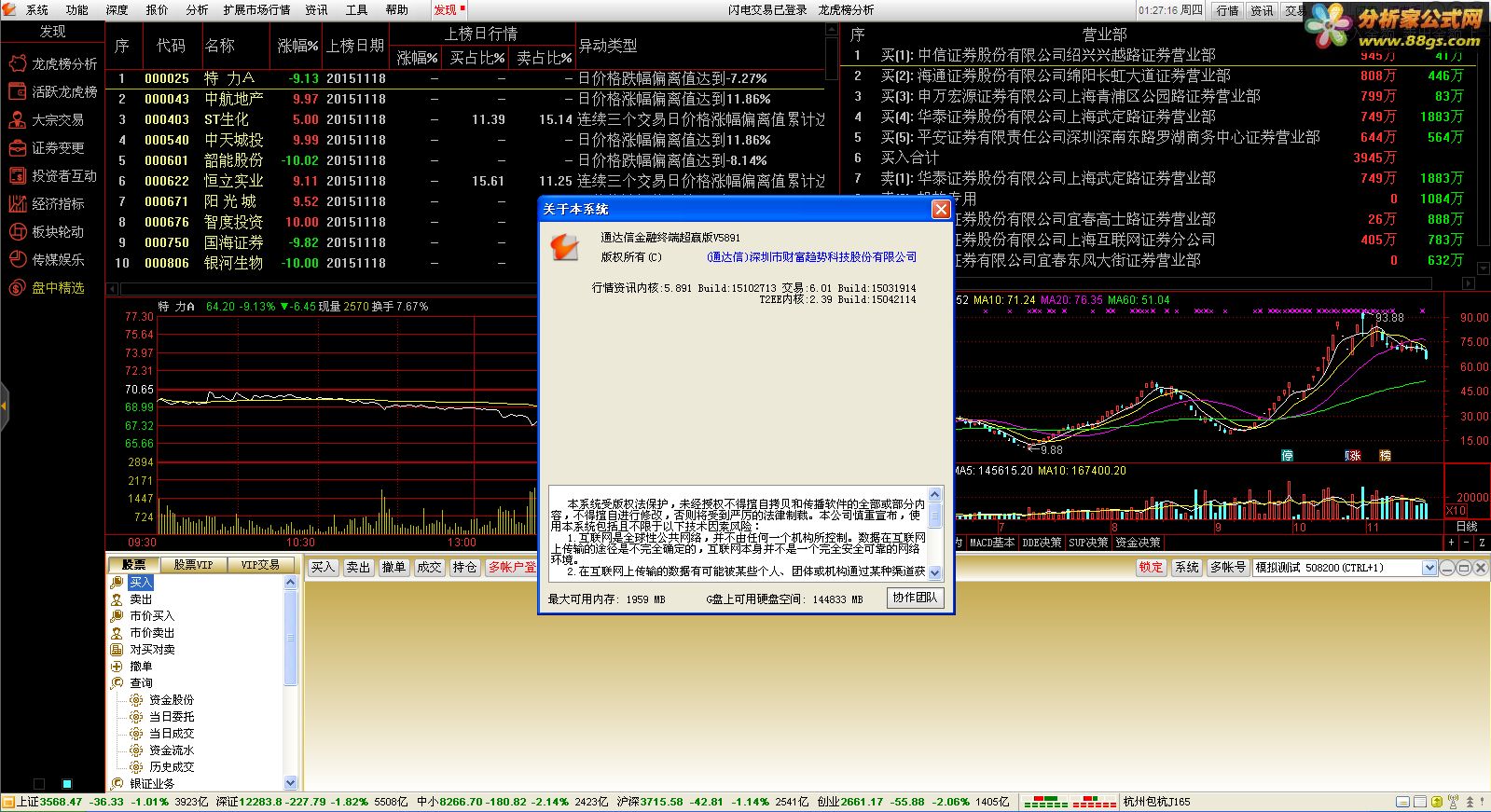Open 投资者互动 sidebar entry
This screenshot has width=1491, height=812.
click(52, 175)
